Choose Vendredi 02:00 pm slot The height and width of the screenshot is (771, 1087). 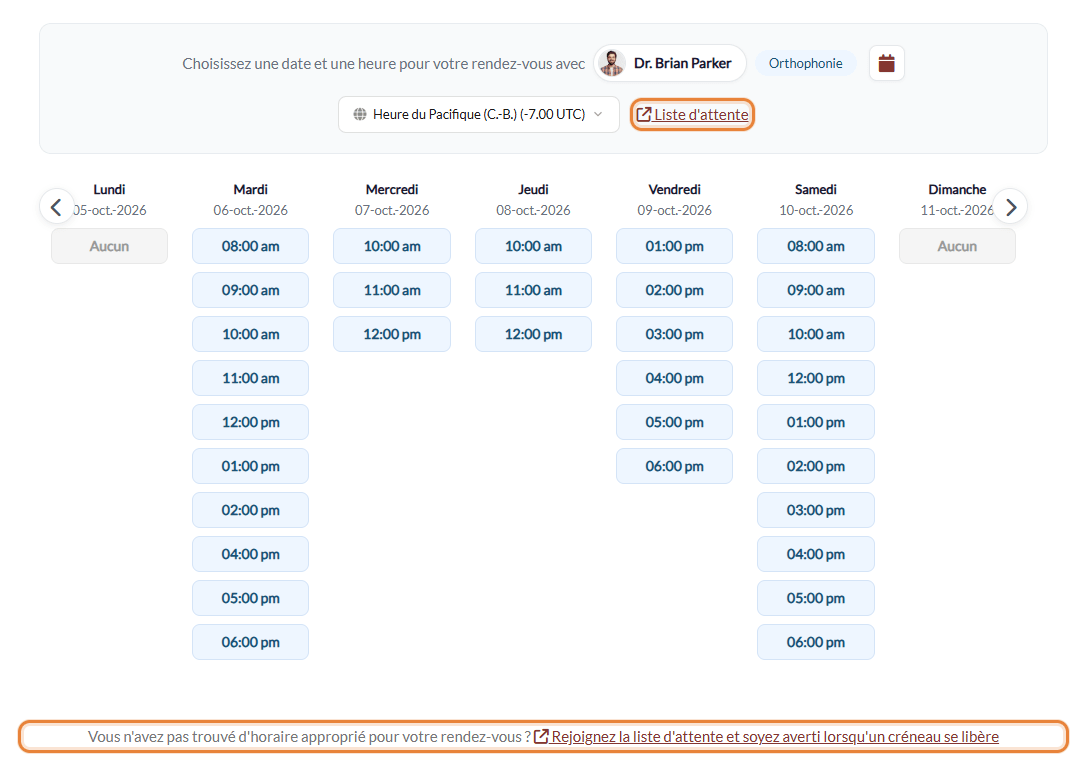pyautogui.click(x=675, y=290)
